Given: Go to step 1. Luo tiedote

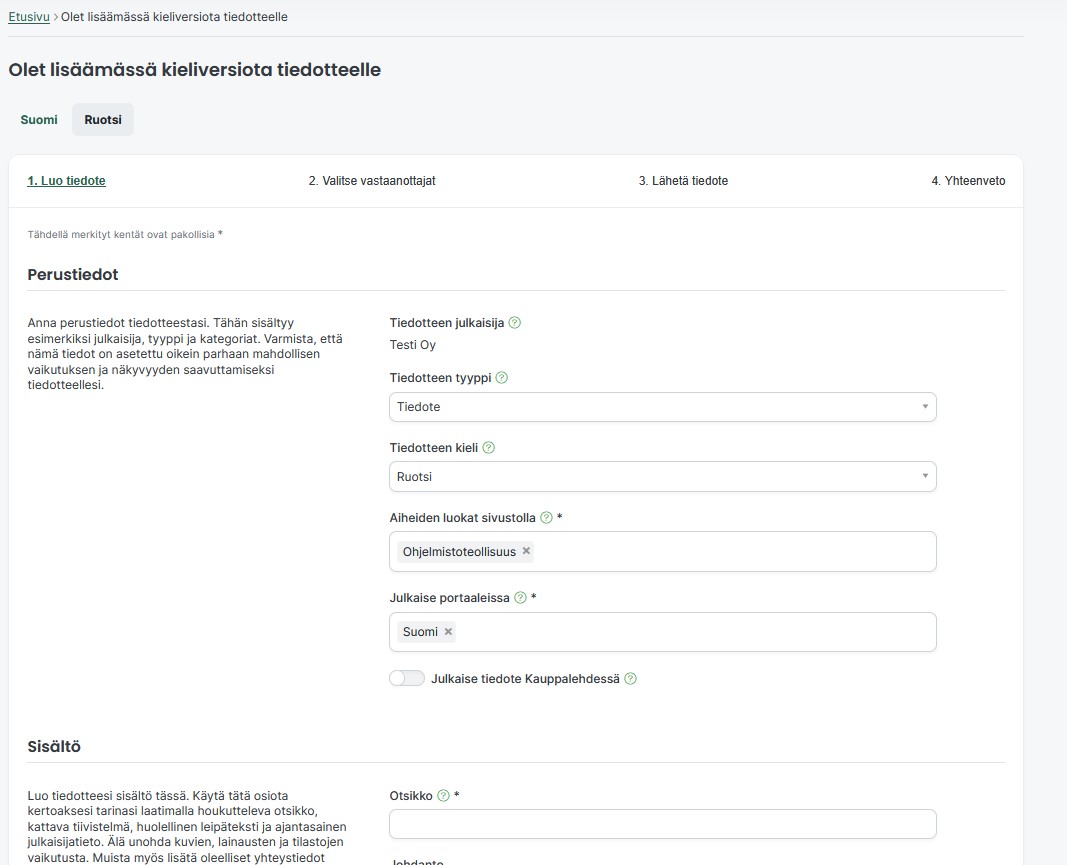Looking at the screenshot, I should [67, 181].
